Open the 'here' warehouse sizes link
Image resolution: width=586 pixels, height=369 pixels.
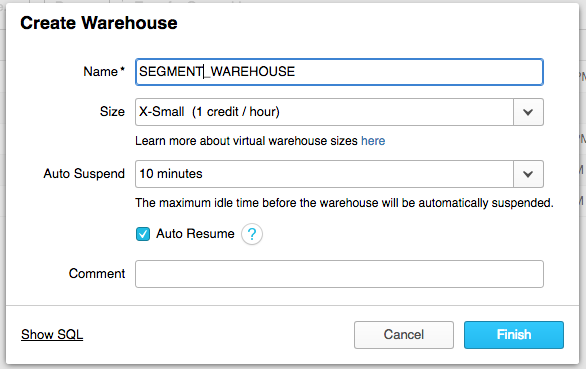pos(373,141)
